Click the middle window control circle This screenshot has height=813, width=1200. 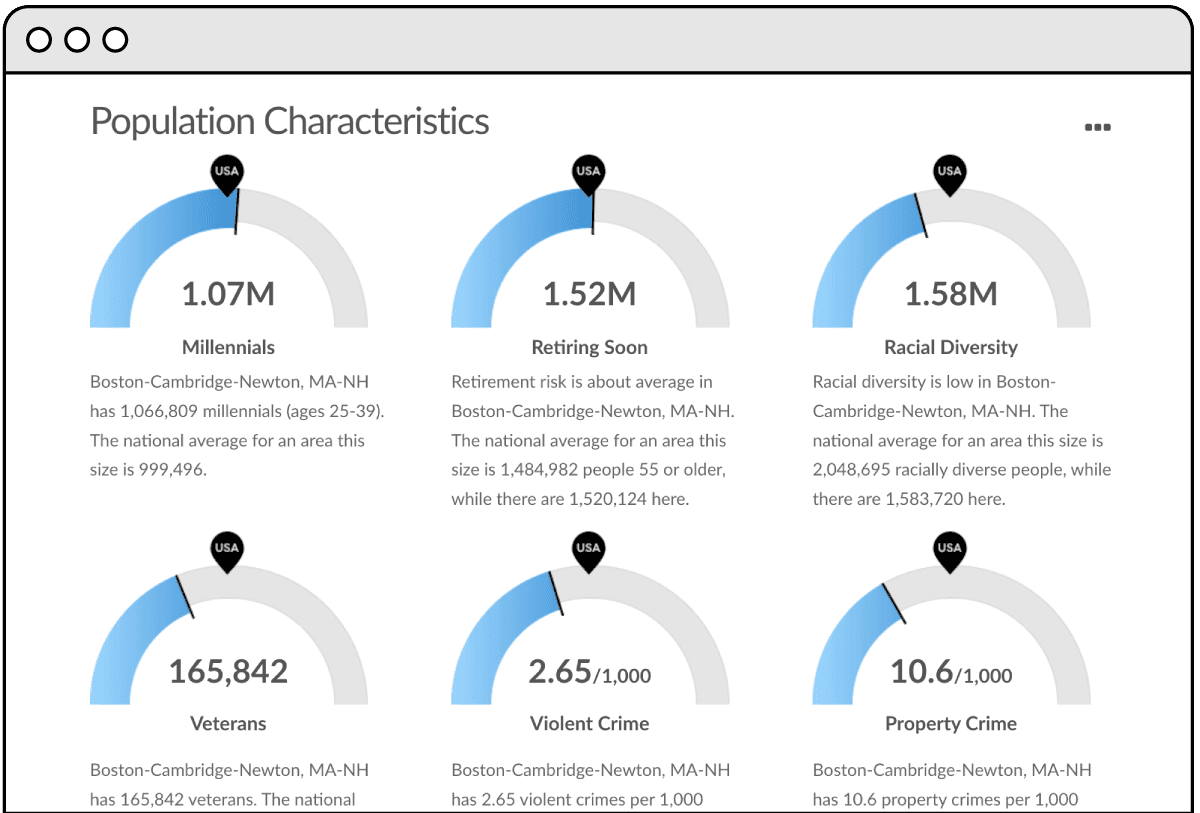pos(77,40)
